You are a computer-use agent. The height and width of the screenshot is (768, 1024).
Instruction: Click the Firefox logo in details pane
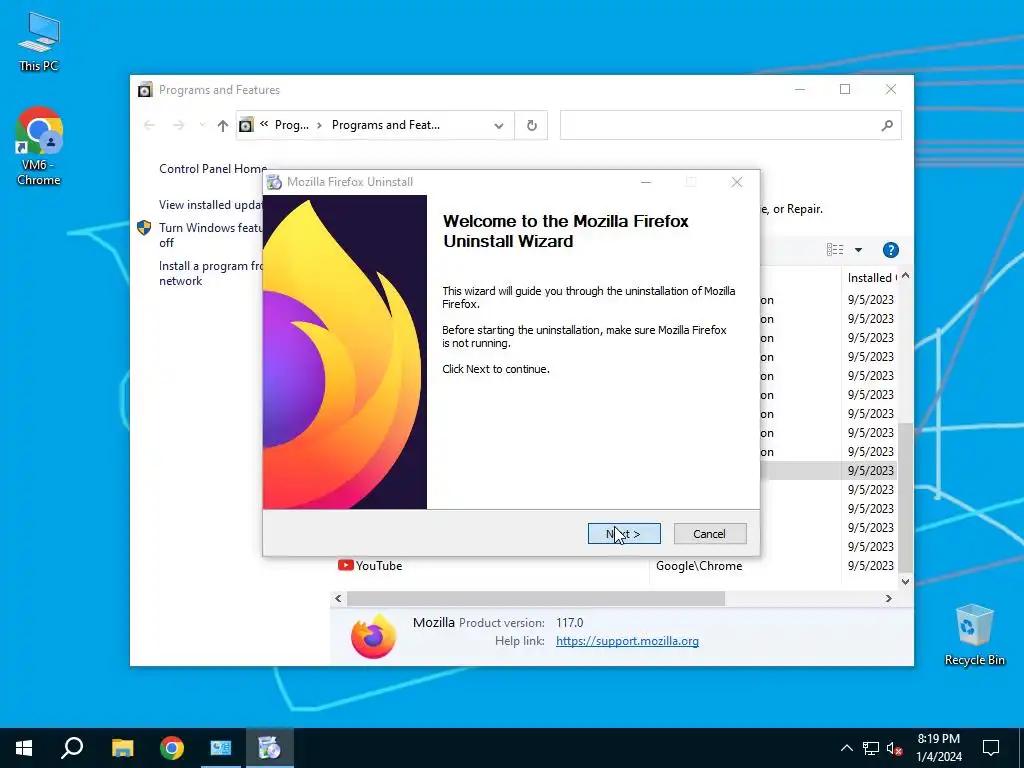coord(374,635)
